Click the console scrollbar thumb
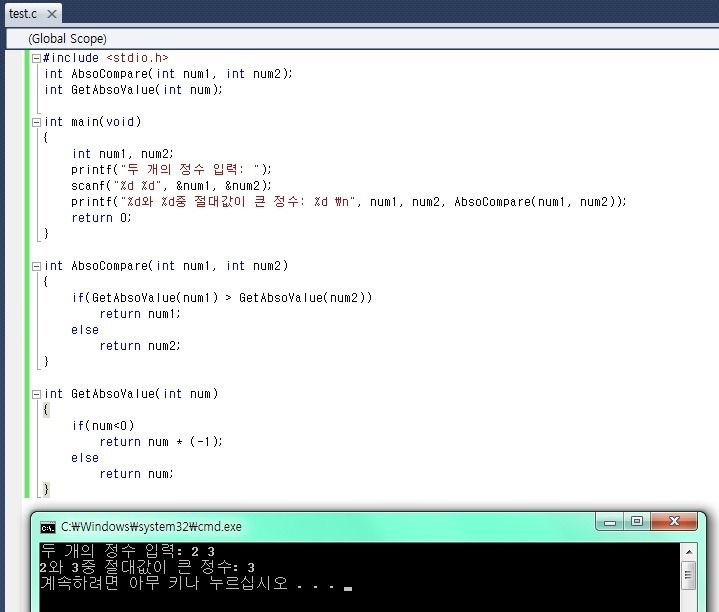Screen dimensions: 719x612 [689, 575]
